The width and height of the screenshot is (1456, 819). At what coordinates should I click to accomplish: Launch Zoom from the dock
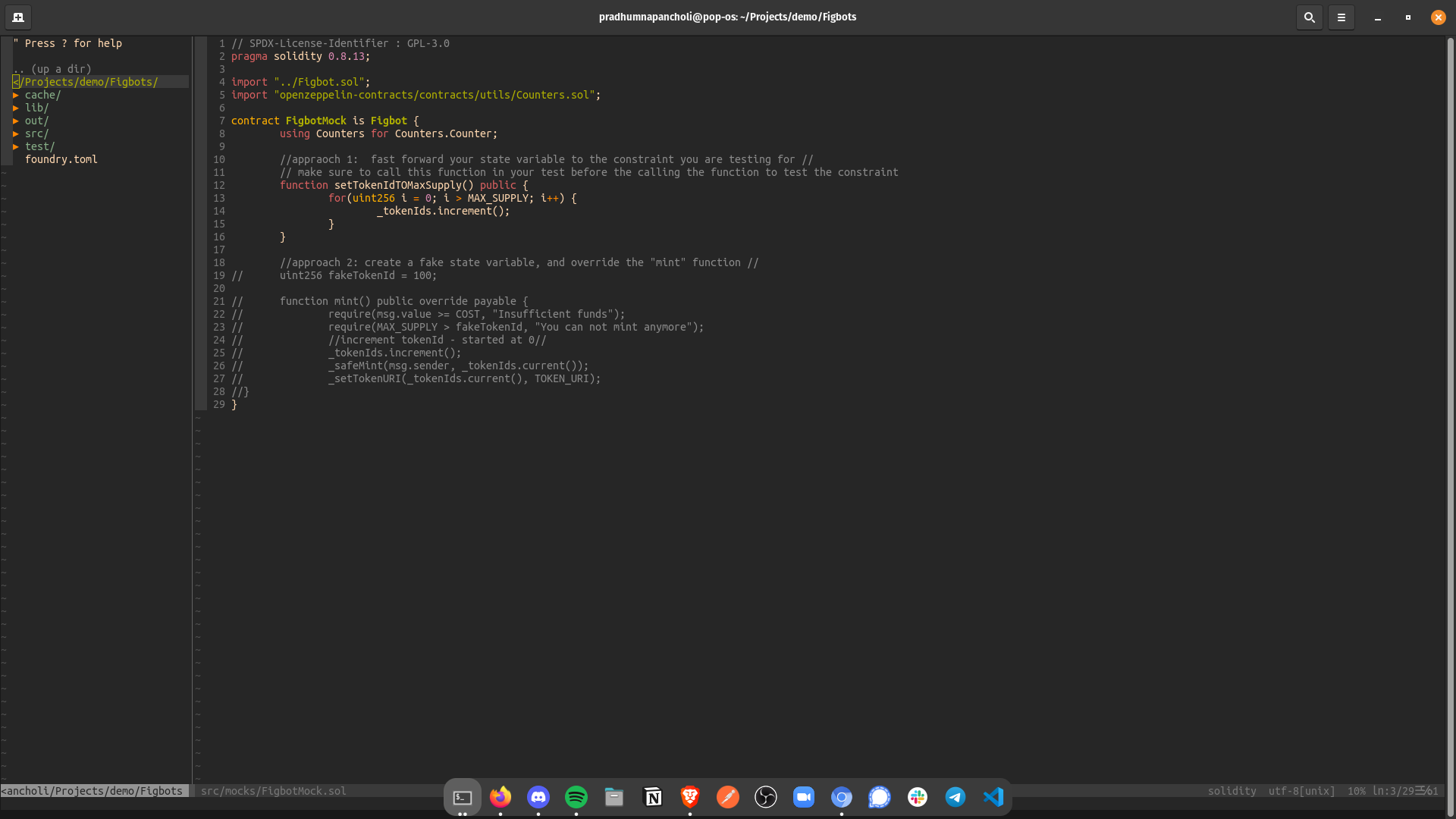(804, 797)
